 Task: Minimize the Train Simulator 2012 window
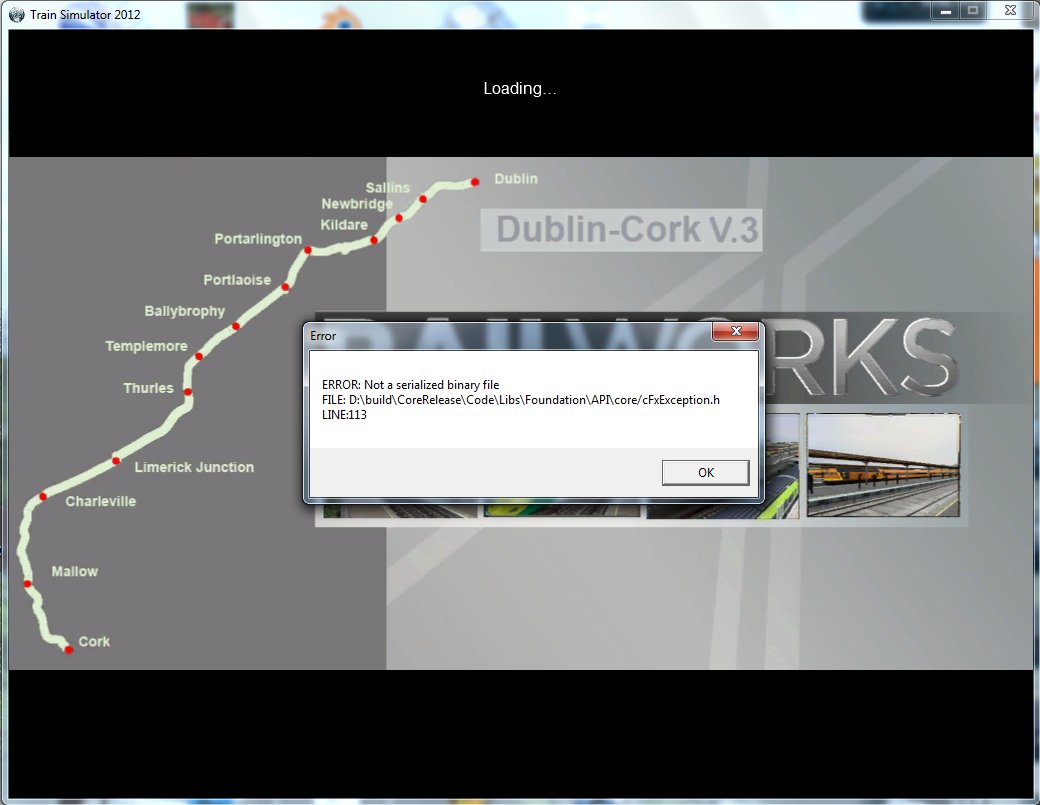(945, 11)
